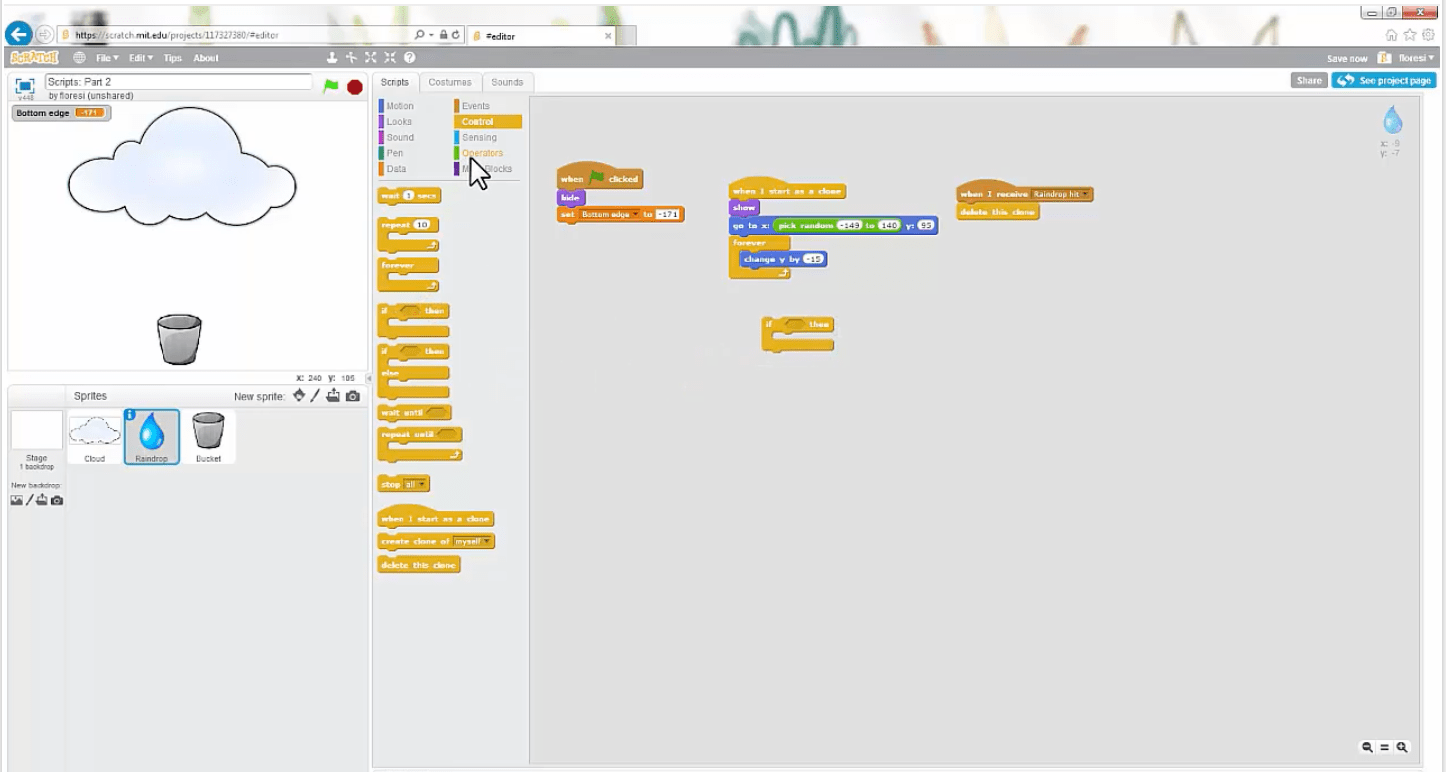The width and height of the screenshot is (1446, 772).
Task: Toggle the small stage layout view
Action: (x=23, y=87)
